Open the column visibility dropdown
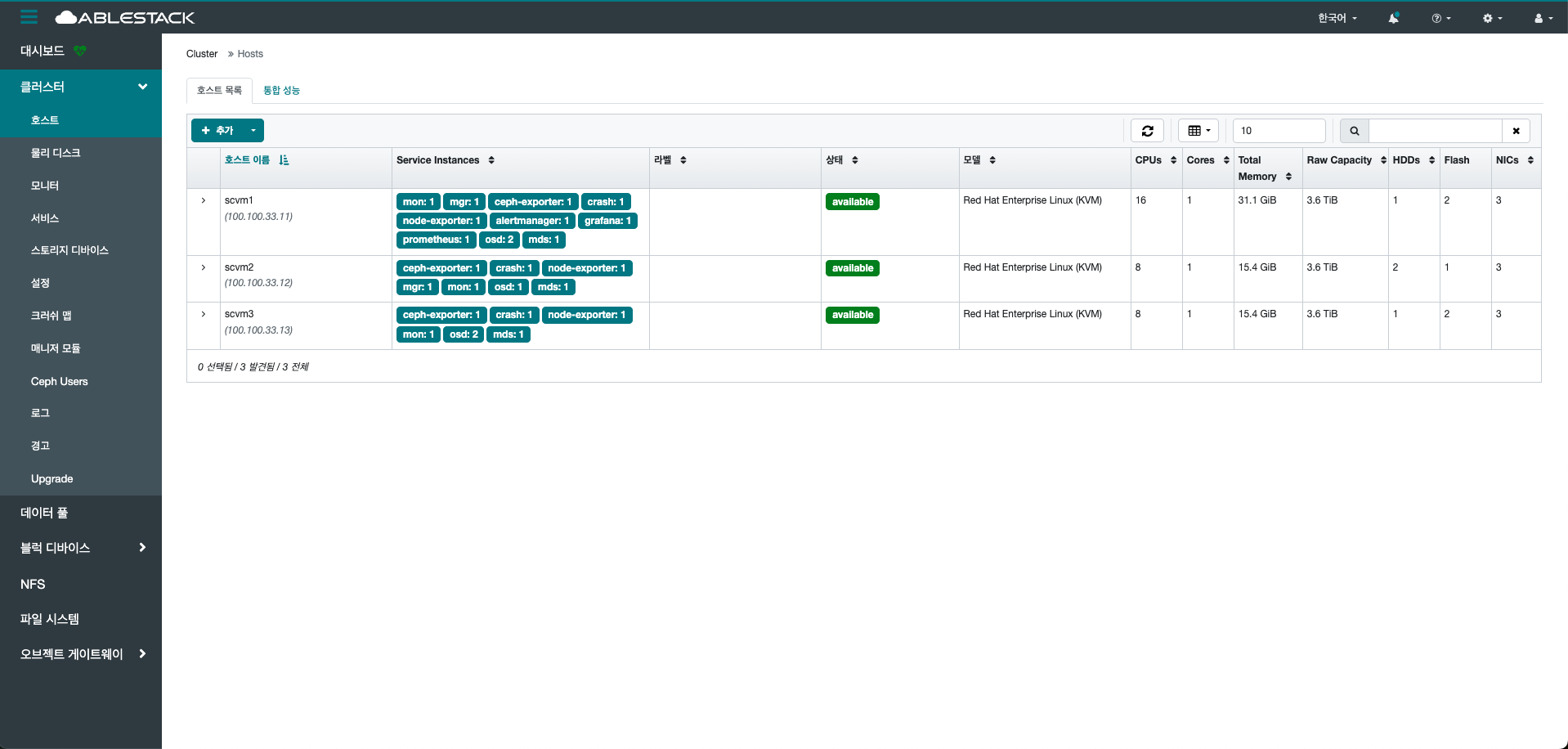Screen dimensions: 1568x749 (1198, 131)
